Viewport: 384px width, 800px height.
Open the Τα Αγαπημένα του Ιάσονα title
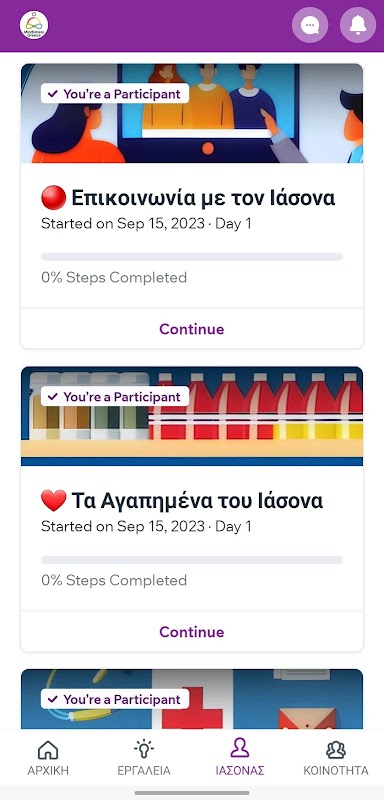coord(197,501)
